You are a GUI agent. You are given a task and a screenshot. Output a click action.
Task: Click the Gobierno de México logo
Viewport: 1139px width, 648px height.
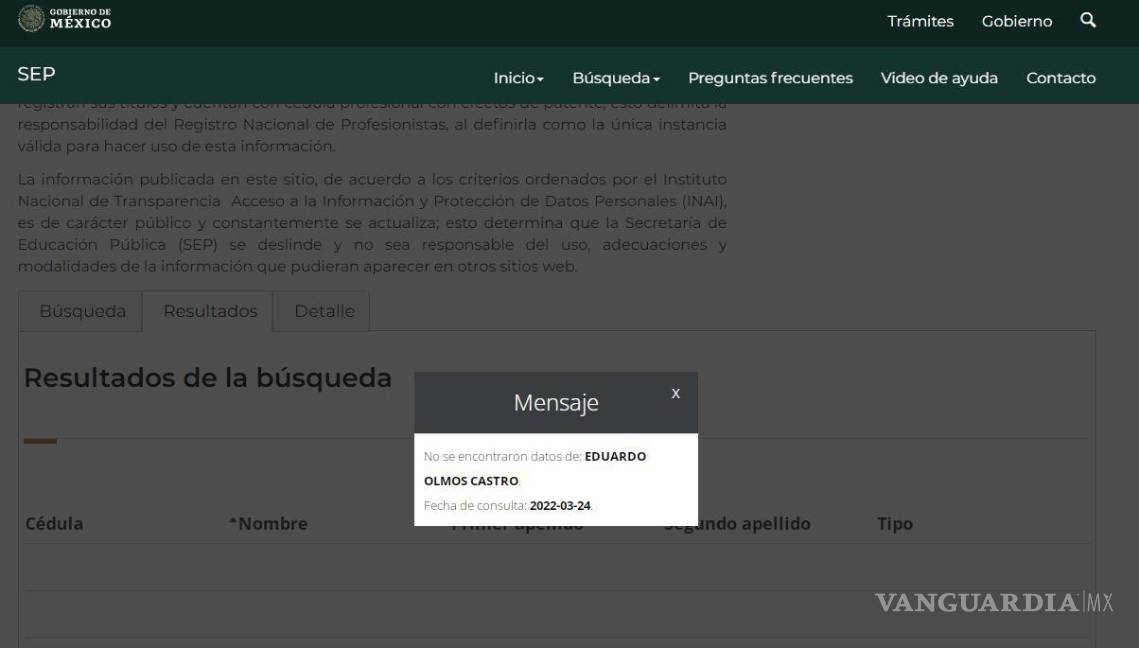tap(65, 19)
